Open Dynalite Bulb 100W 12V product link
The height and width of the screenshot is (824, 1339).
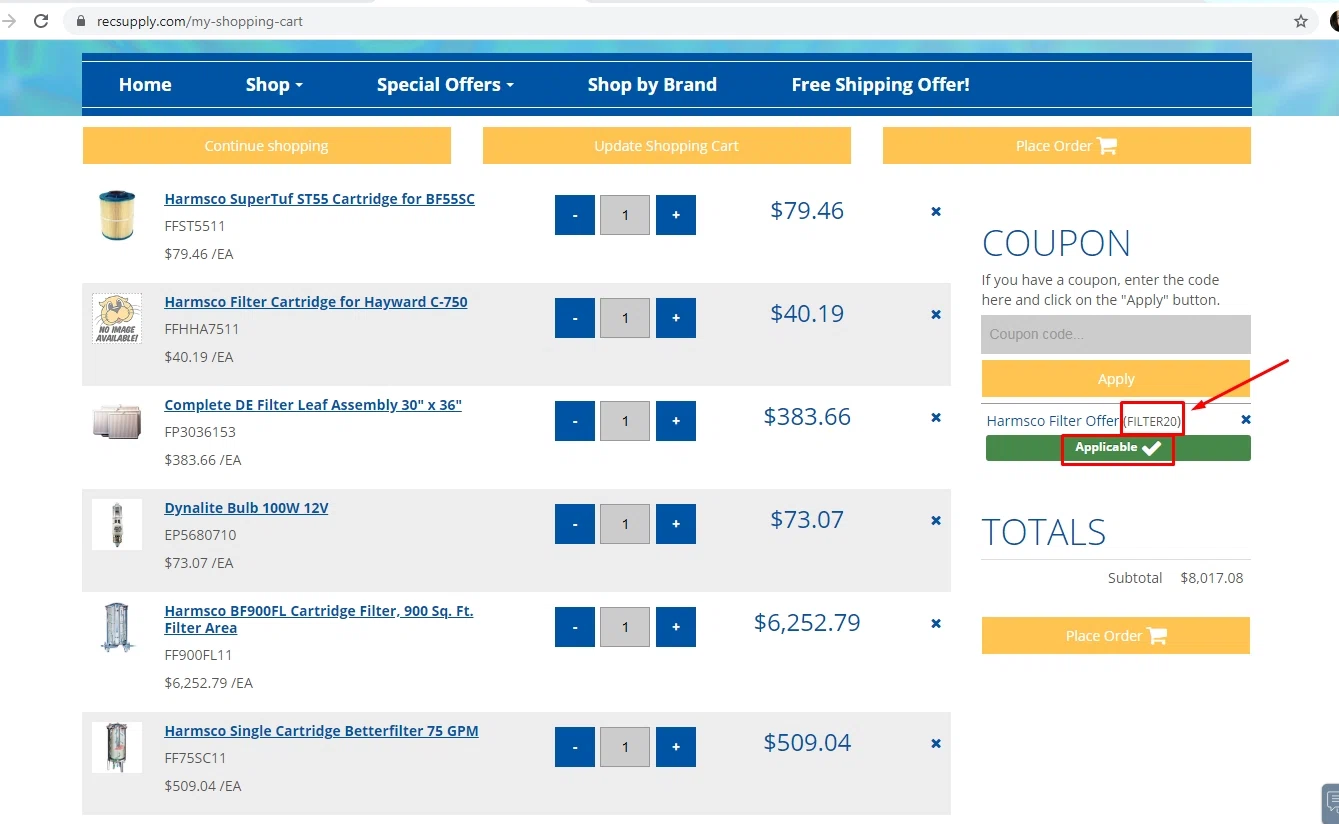coord(247,508)
